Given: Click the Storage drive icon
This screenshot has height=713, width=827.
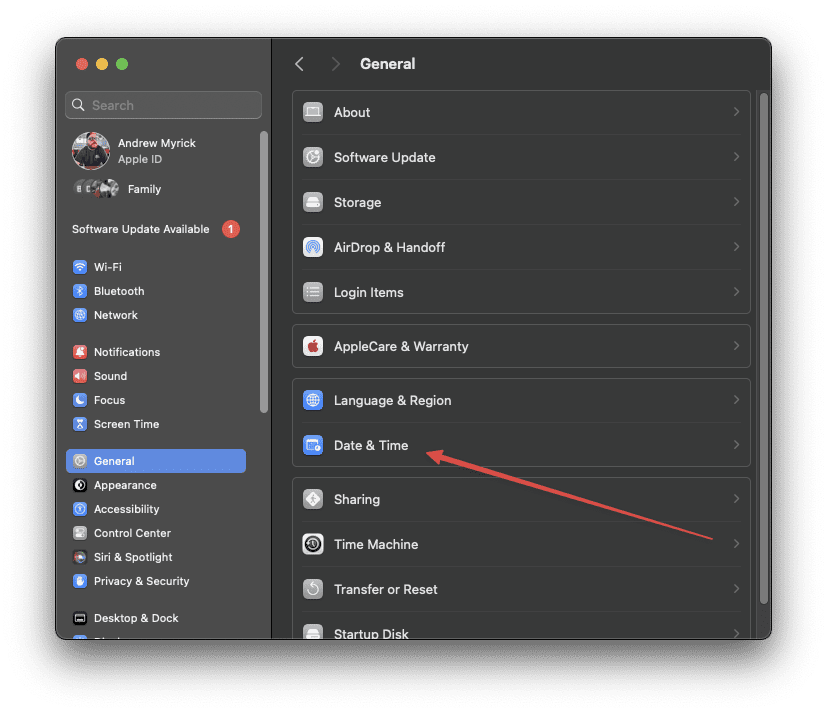Looking at the screenshot, I should click(313, 203).
